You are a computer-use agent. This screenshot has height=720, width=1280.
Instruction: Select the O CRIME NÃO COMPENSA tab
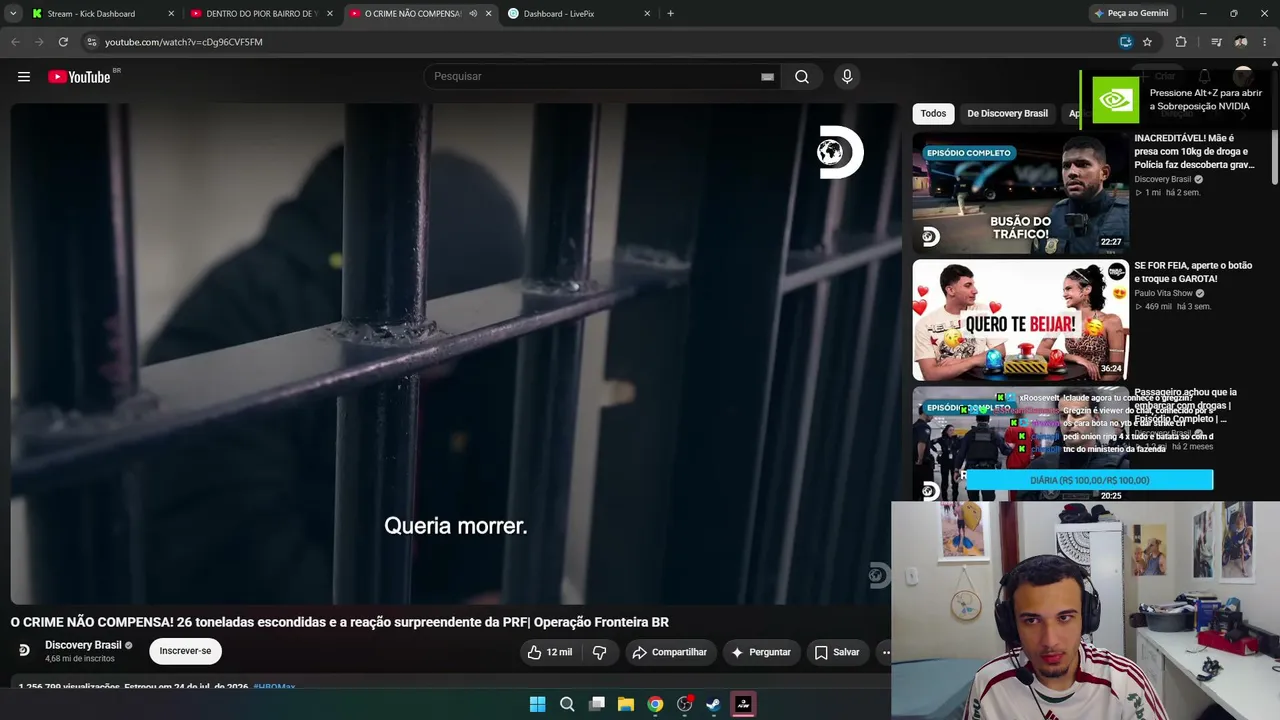(x=412, y=14)
